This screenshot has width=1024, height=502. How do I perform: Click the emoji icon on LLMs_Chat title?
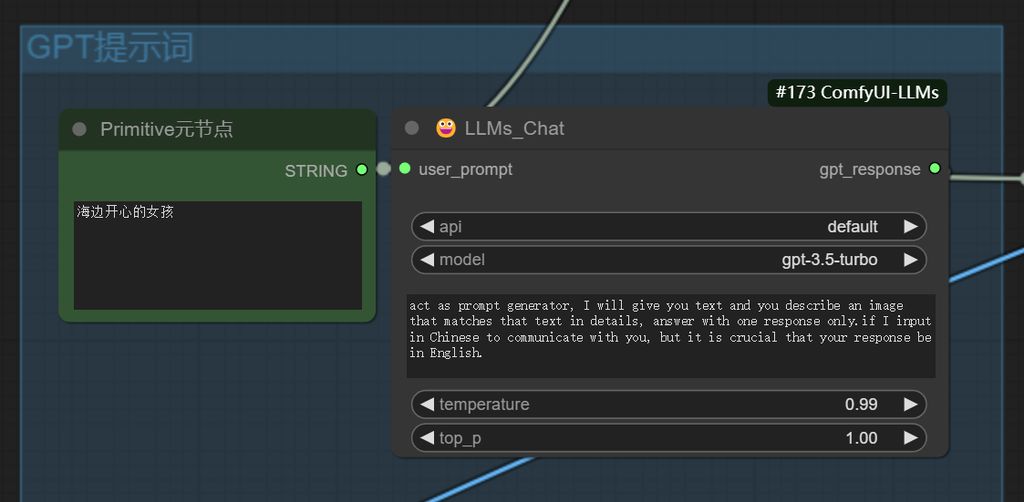click(x=446, y=128)
